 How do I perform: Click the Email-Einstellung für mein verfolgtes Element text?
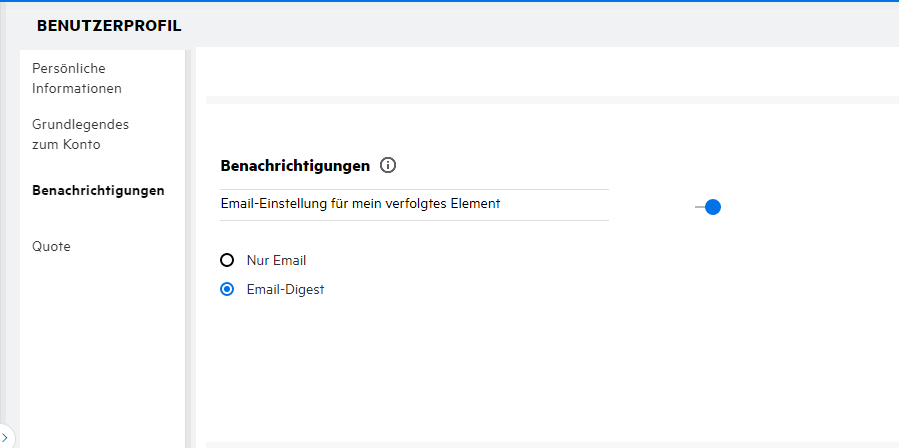[x=360, y=203]
